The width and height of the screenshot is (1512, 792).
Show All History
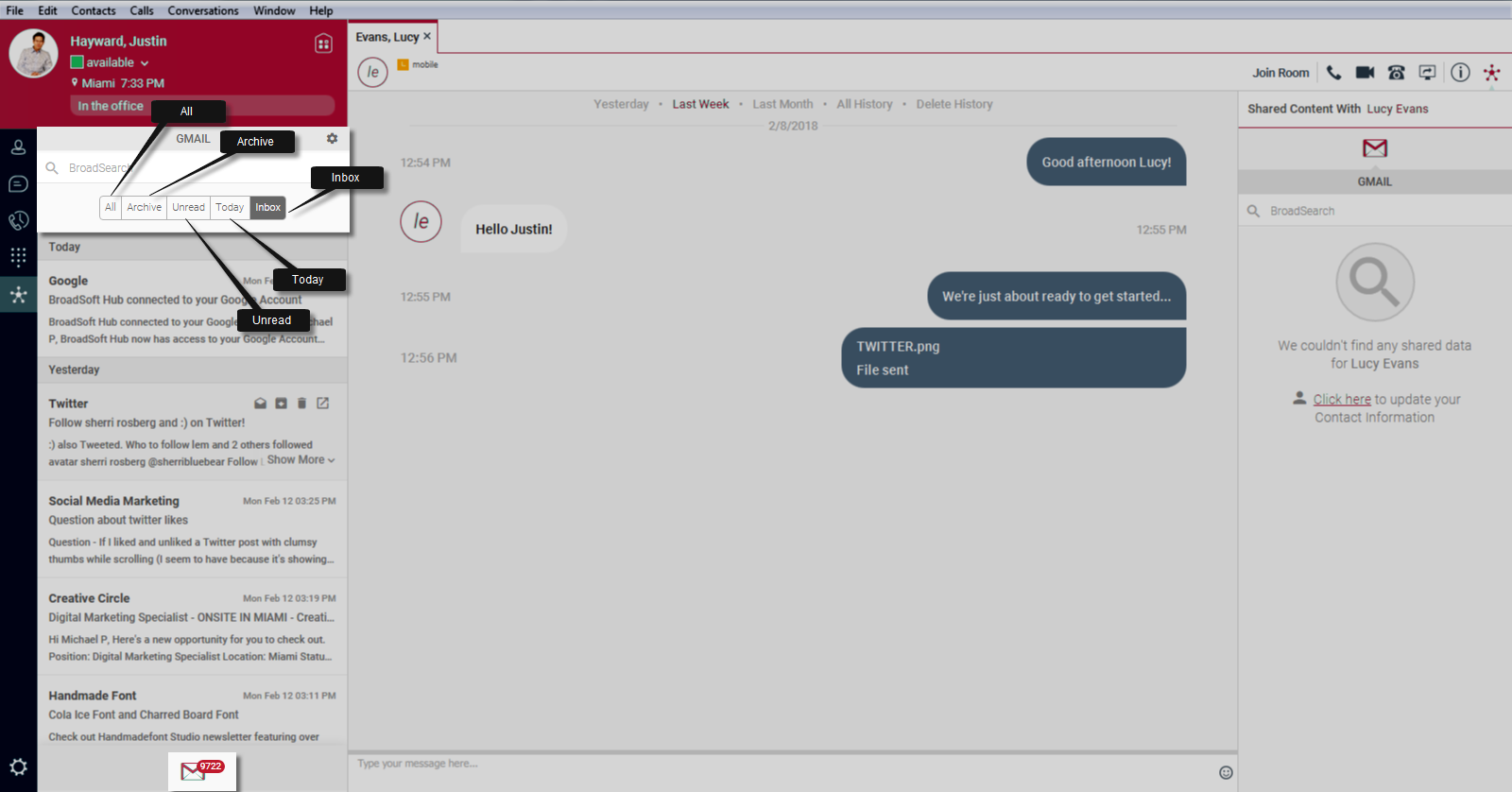click(864, 104)
